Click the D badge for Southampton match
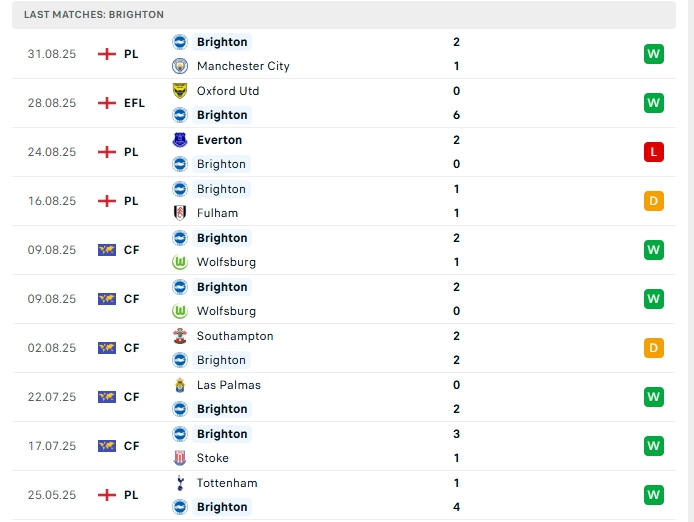 [654, 348]
